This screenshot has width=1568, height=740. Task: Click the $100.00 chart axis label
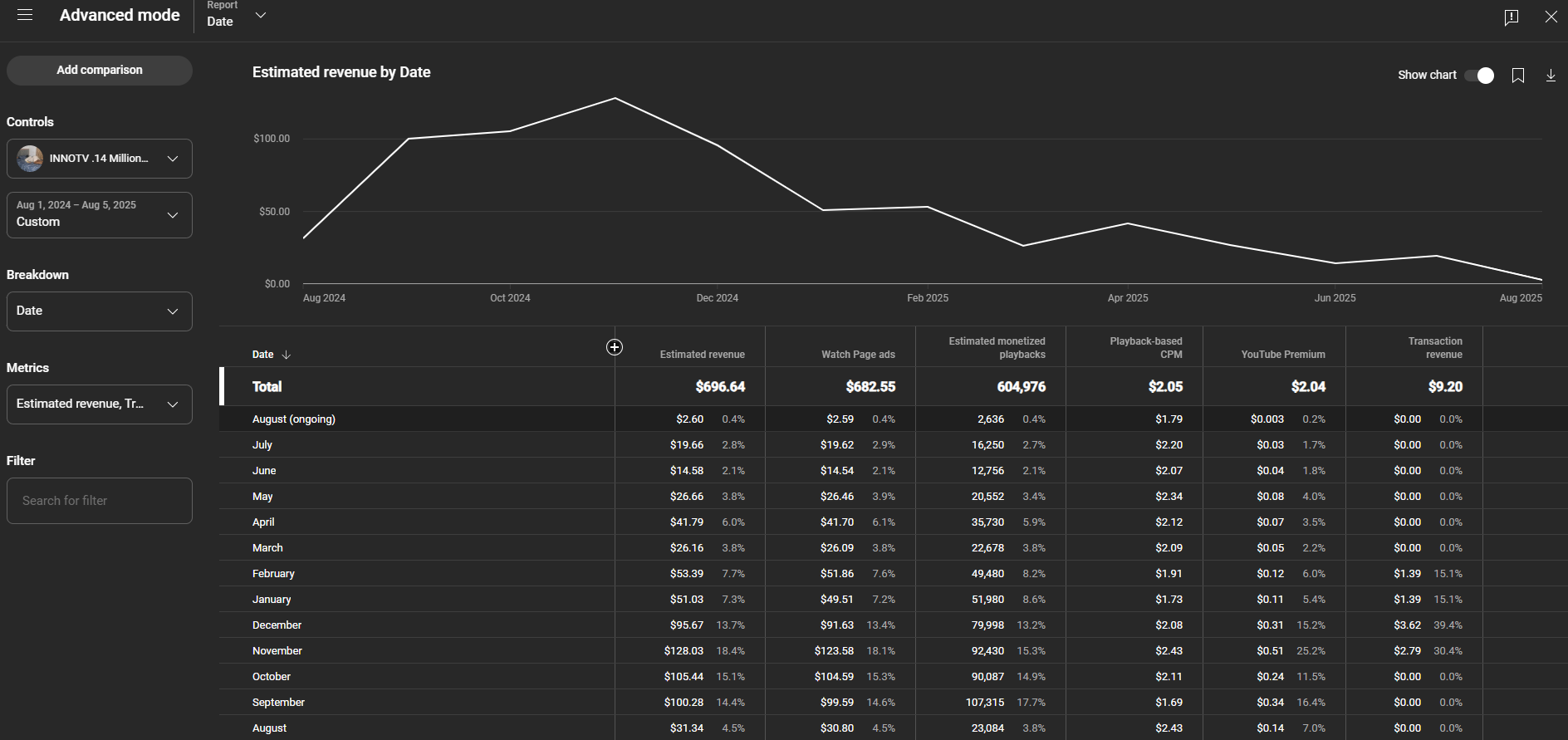click(x=272, y=139)
